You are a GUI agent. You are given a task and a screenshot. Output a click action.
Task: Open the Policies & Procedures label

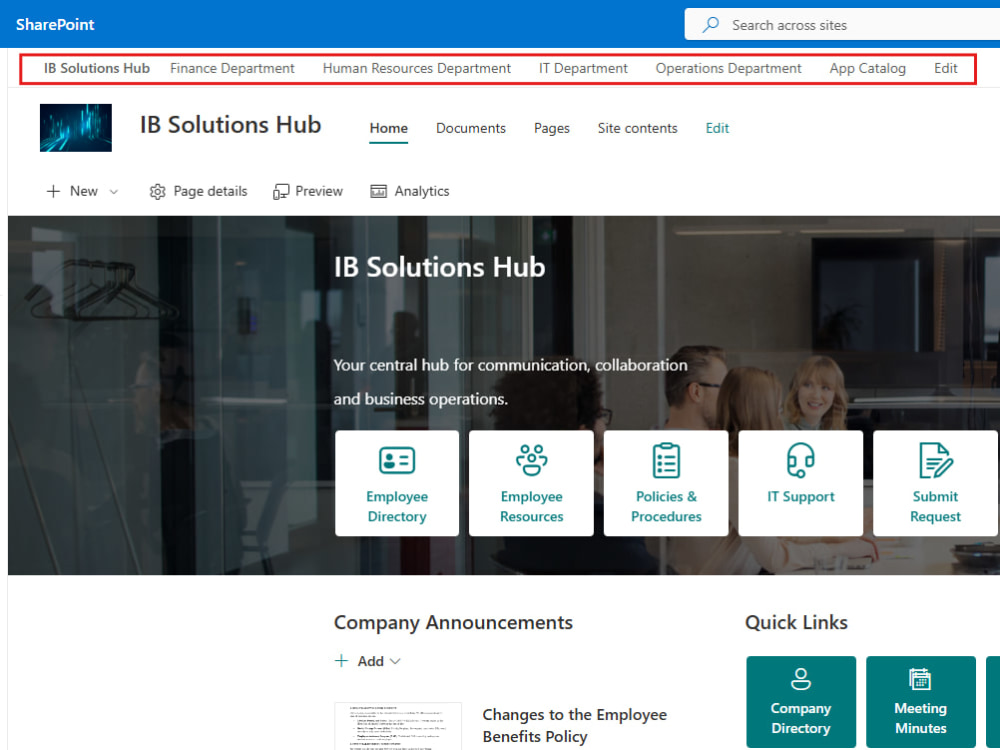coord(666,506)
